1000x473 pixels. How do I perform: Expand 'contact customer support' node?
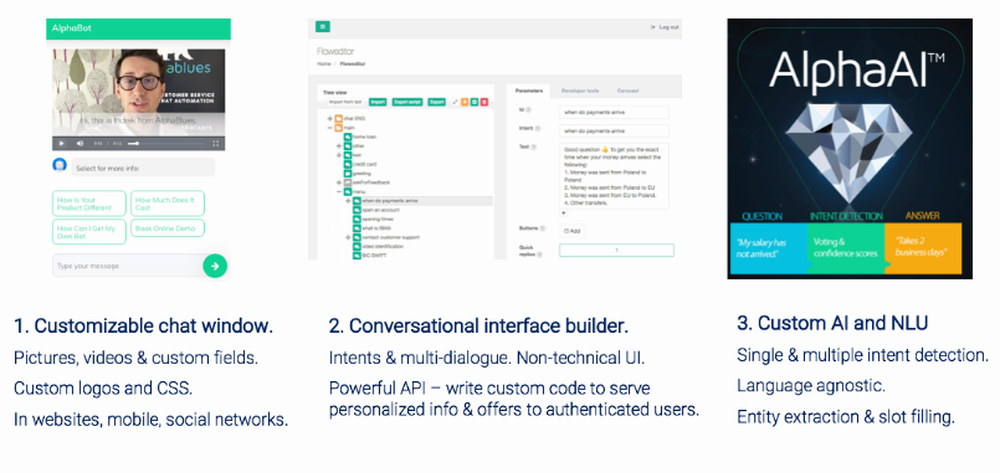348,237
